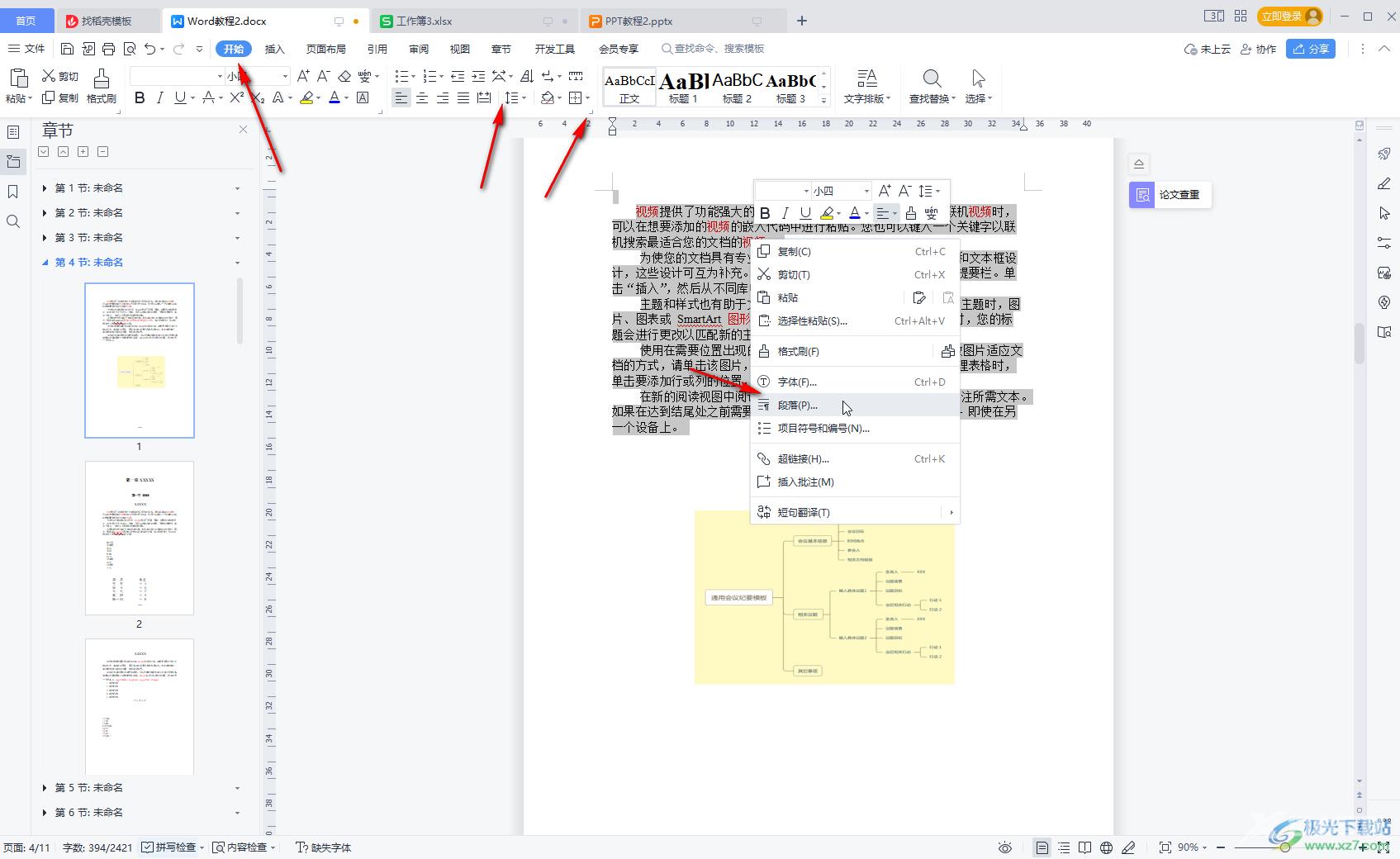Click the Bold button in the ribbon
This screenshot has height=859, width=1400.
140,97
